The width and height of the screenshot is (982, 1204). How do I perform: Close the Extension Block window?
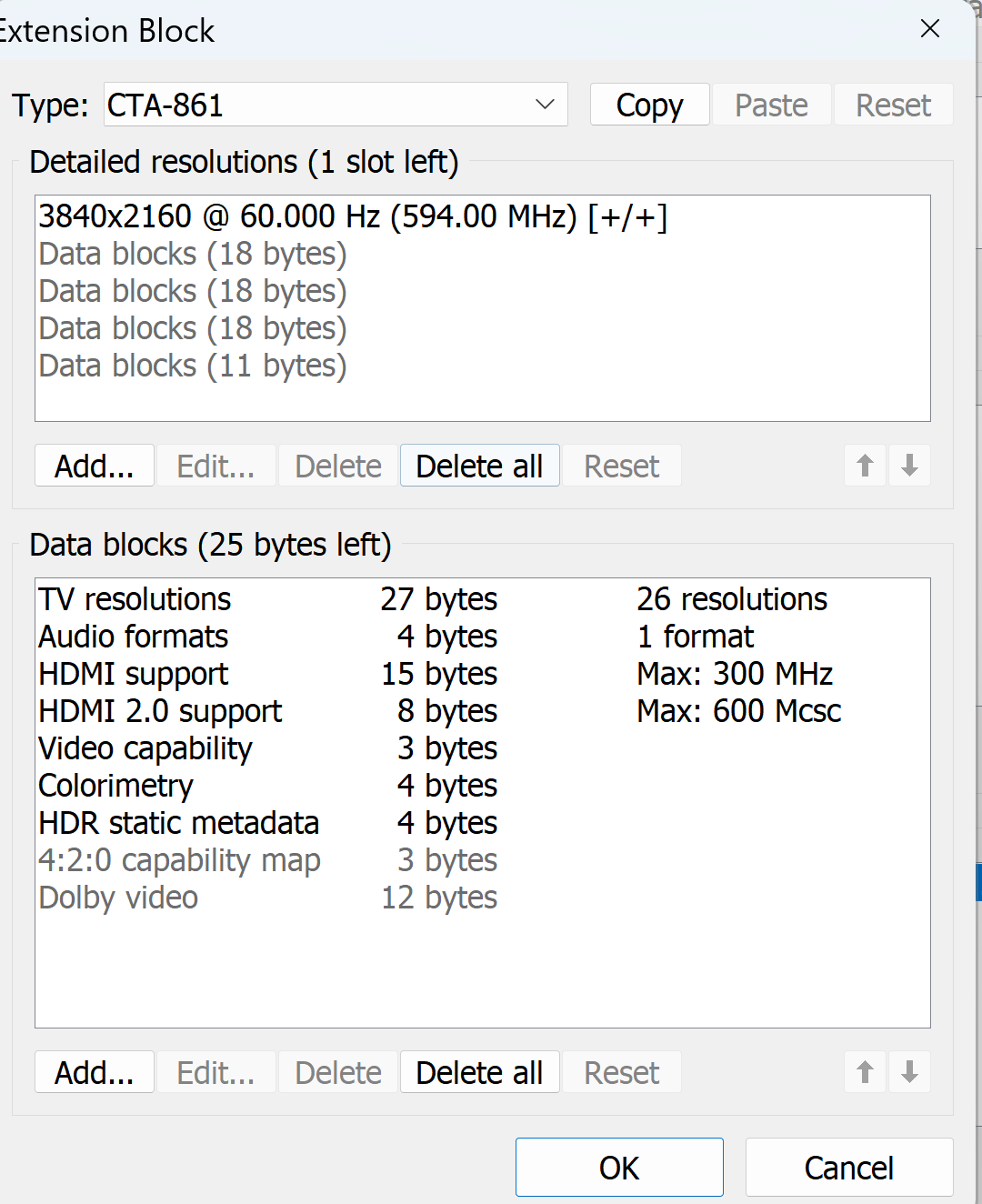(x=929, y=29)
